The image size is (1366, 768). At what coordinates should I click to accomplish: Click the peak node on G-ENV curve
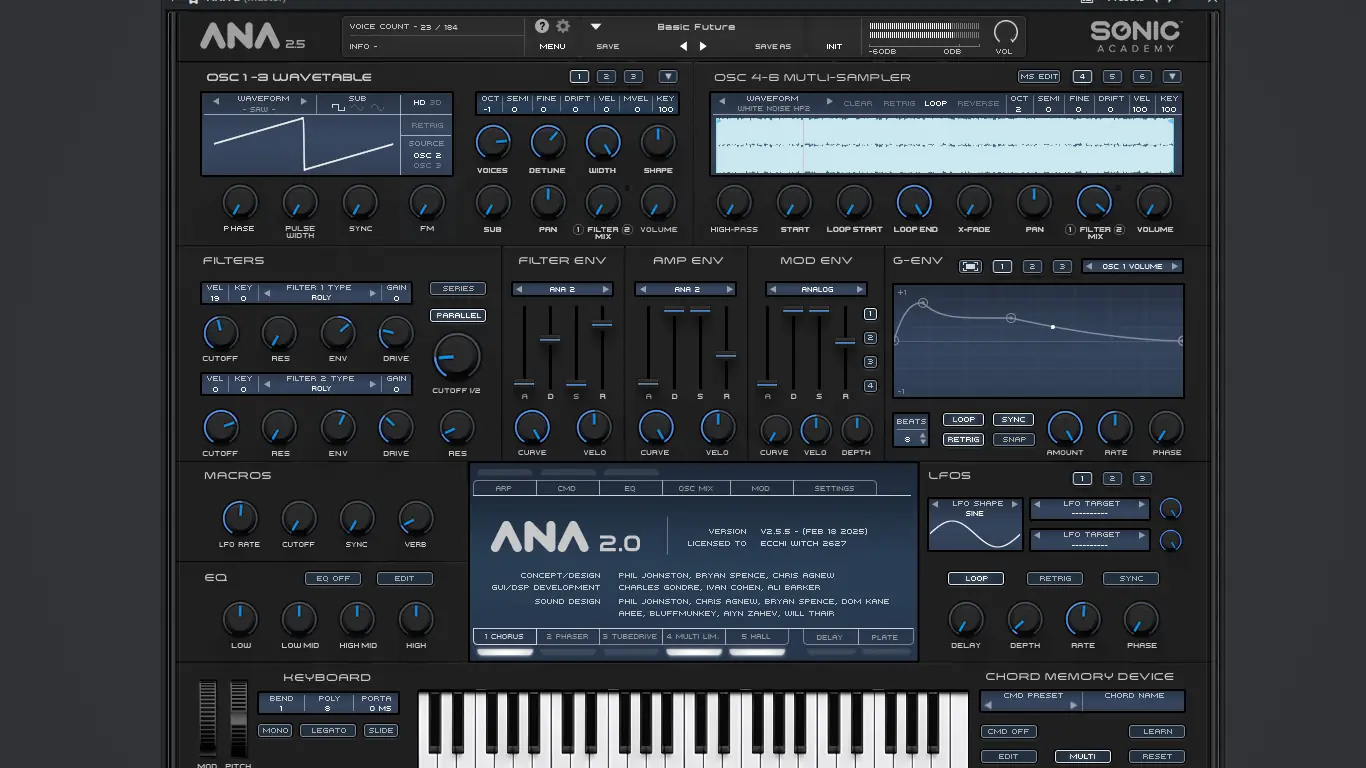pyautogui.click(x=923, y=302)
